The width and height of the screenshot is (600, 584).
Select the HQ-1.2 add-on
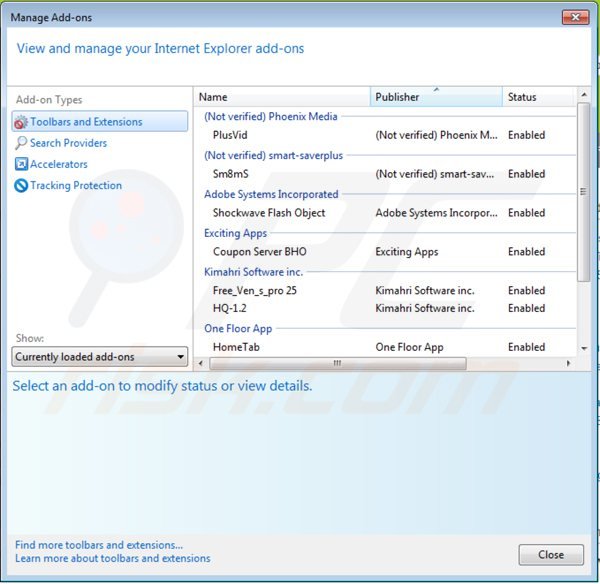(230, 308)
